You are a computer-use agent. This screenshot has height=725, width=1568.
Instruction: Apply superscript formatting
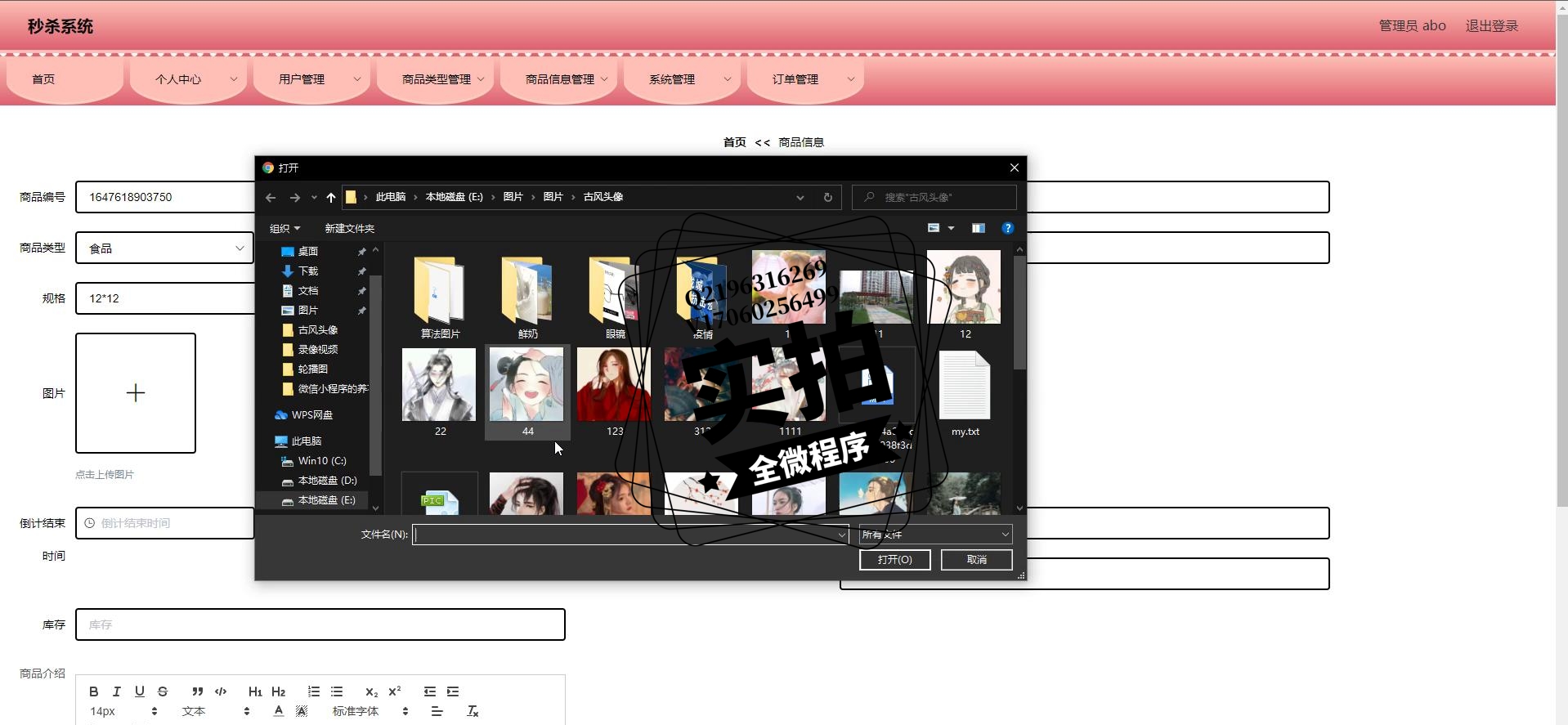(395, 691)
